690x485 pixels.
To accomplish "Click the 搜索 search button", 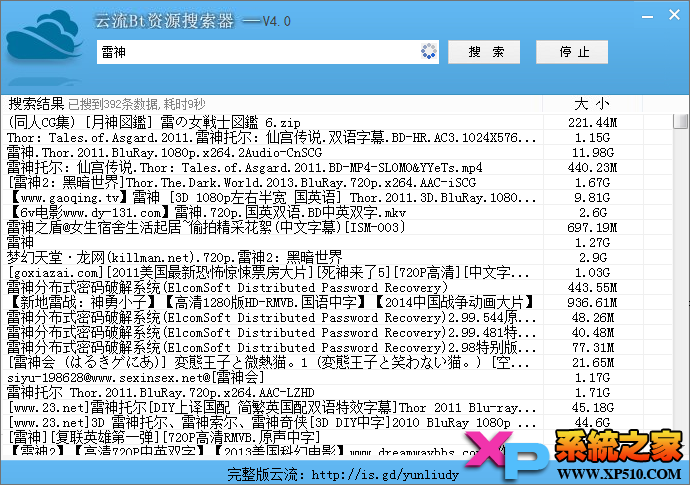I will [x=484, y=52].
